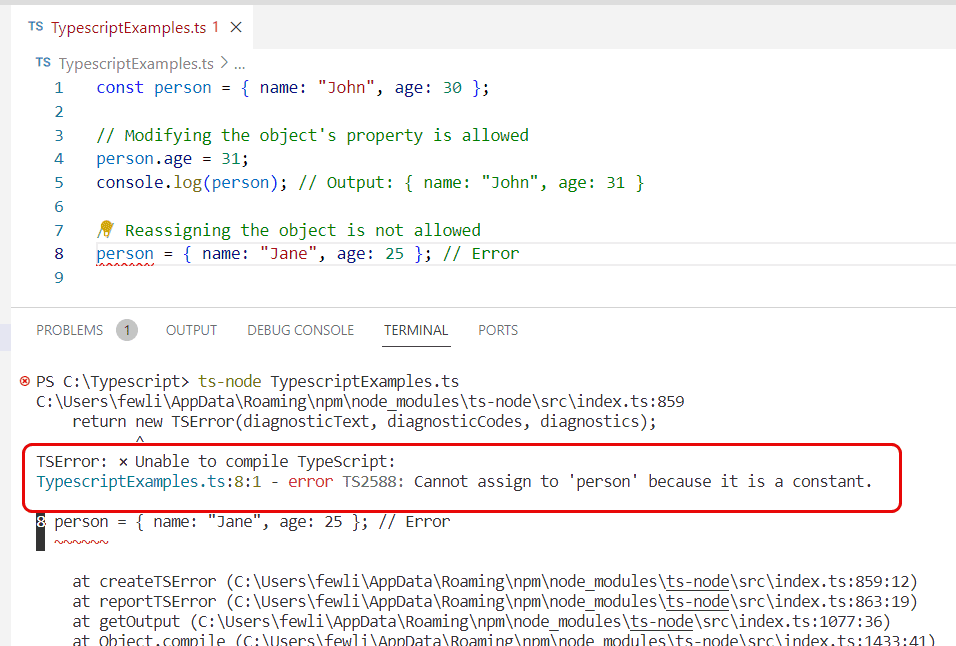Click line number 4 in the gutter
Image resolution: width=956 pixels, height=646 pixels.
[x=59, y=159]
